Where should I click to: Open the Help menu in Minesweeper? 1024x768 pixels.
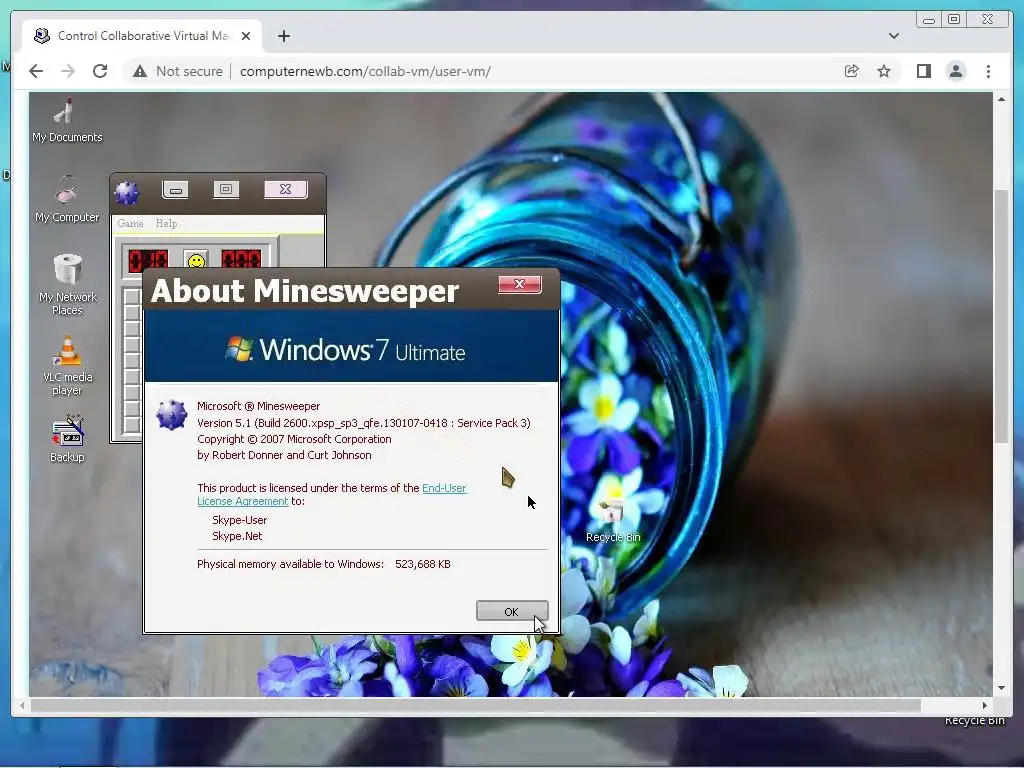[166, 223]
